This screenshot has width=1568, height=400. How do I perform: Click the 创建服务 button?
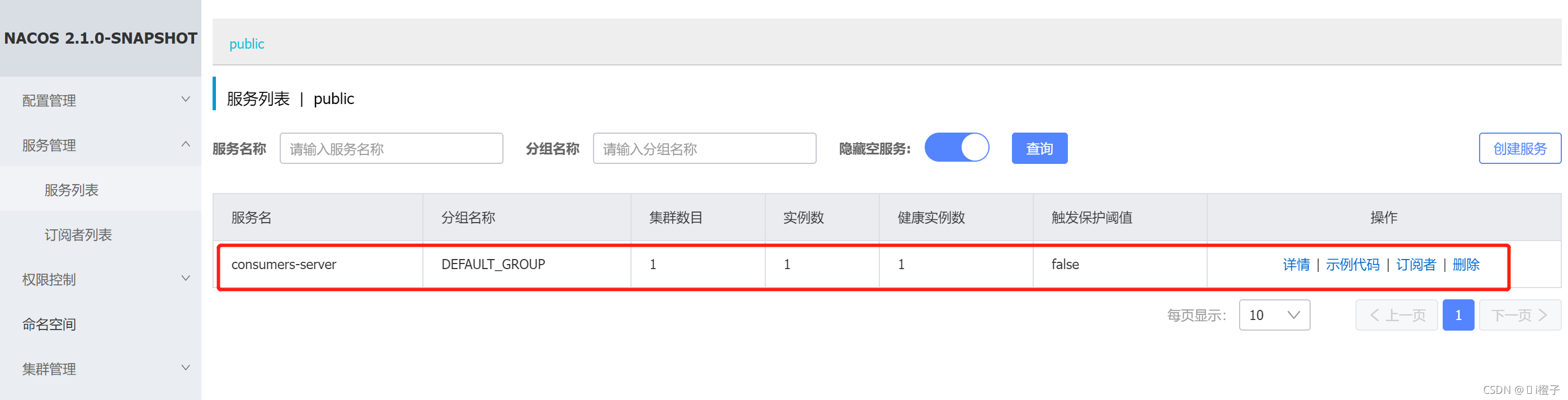pos(1520,147)
